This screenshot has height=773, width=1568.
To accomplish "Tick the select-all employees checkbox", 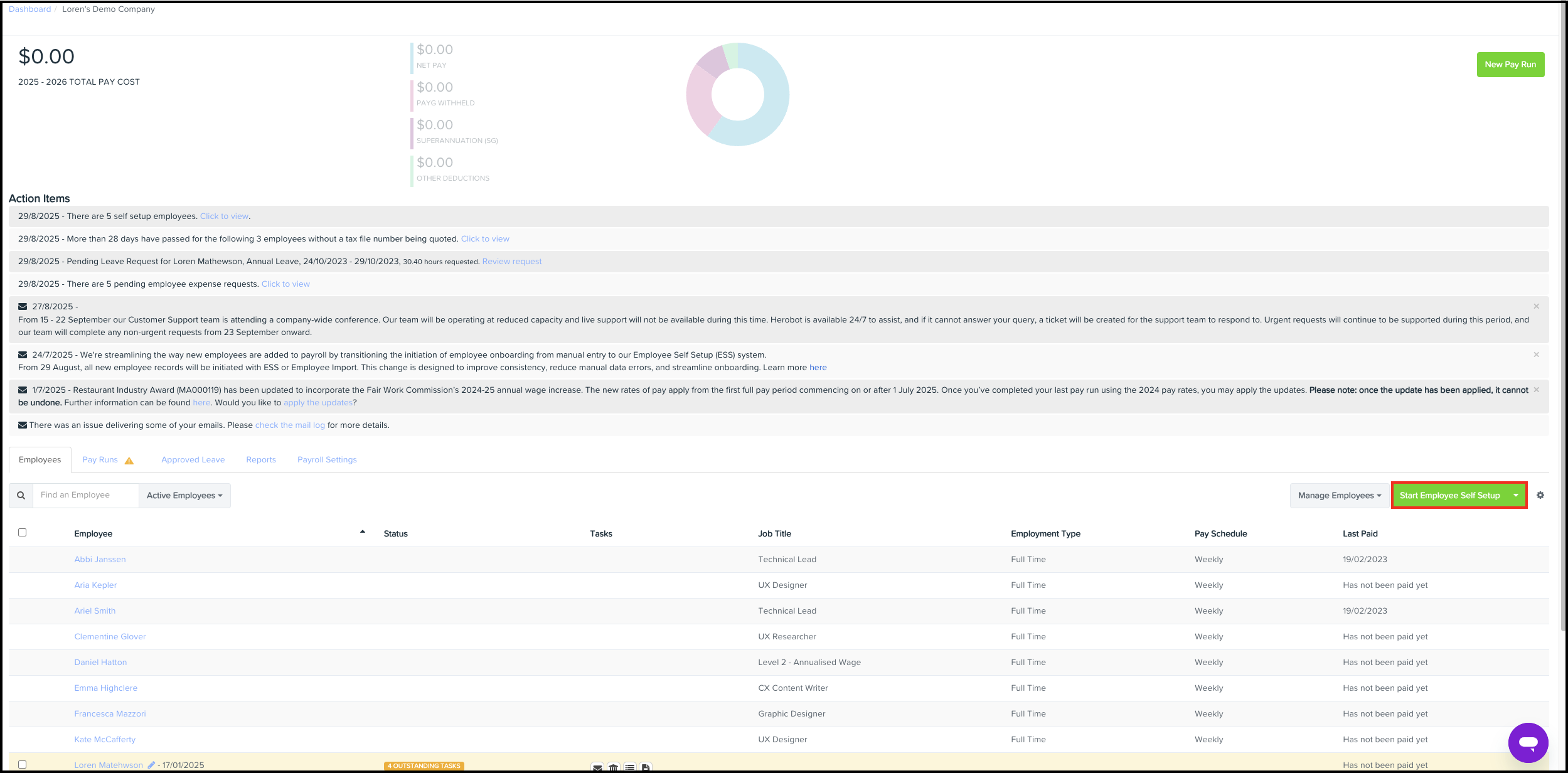I will point(23,533).
